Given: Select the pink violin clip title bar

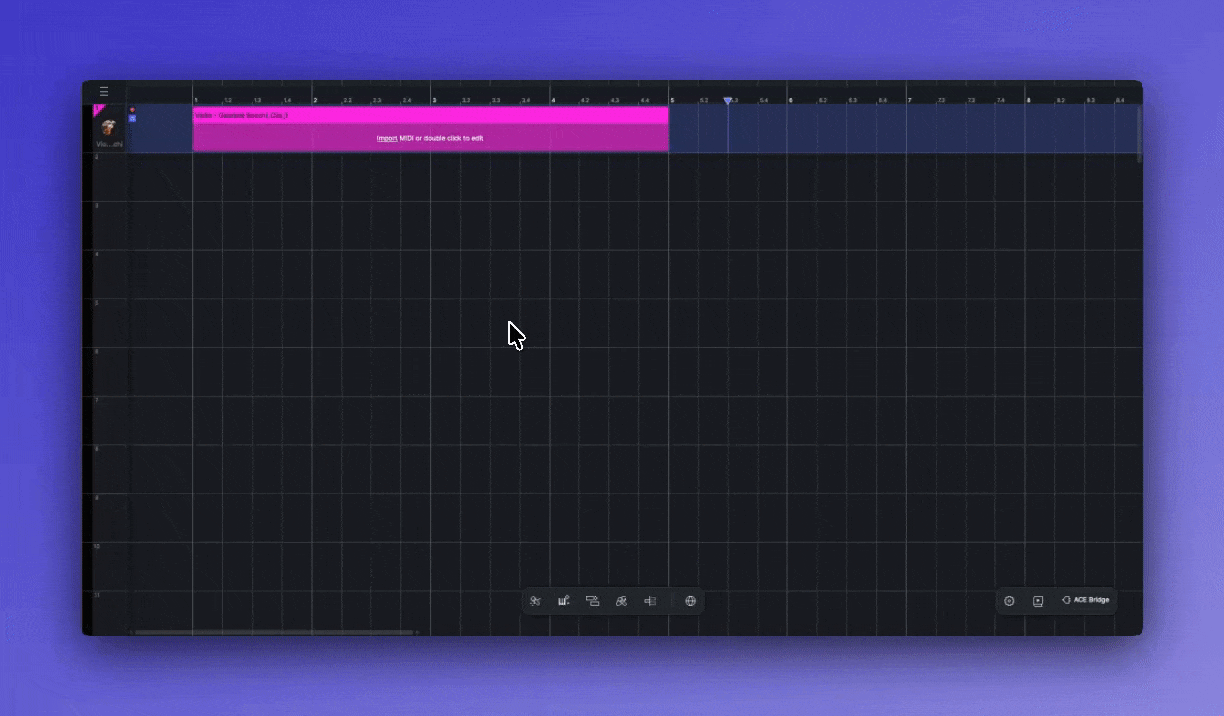Looking at the screenshot, I should point(430,115).
